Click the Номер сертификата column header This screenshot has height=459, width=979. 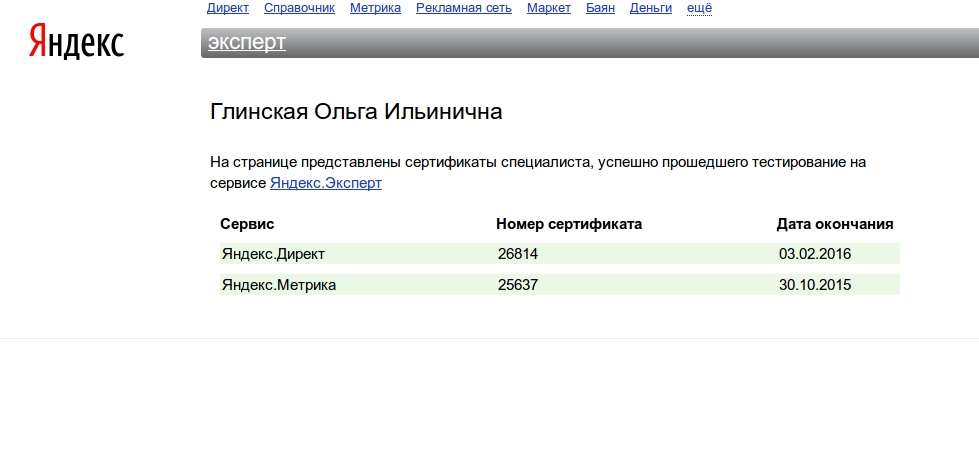tap(569, 224)
